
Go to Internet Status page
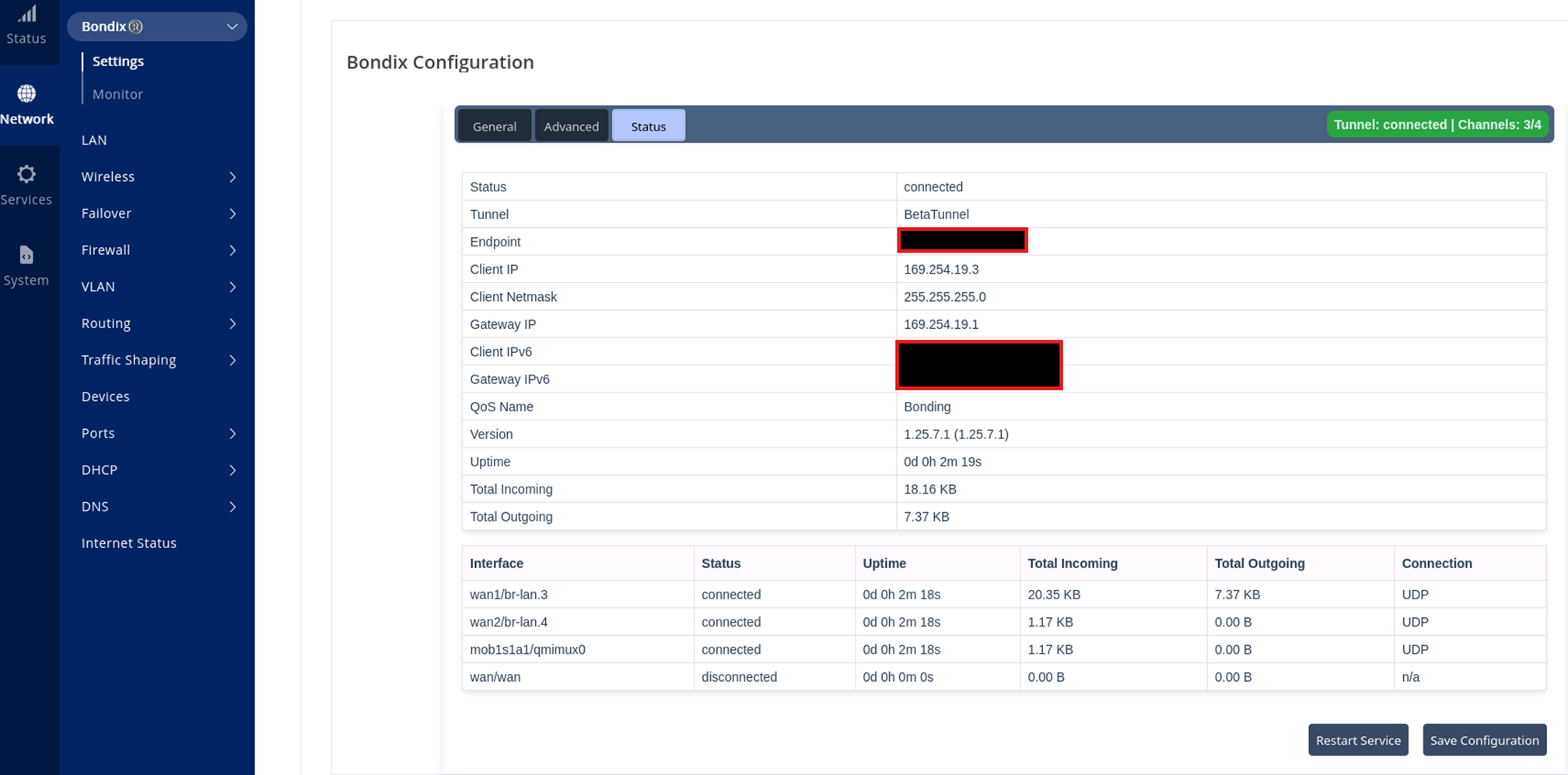129,543
